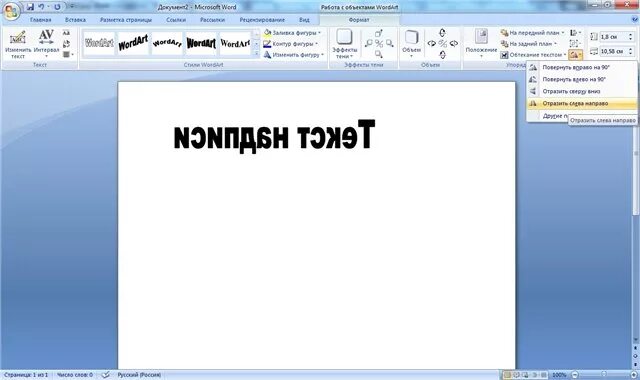Viewport: 640px width, 380px height.
Task: Tilt 3-D effect right icon
Action: point(453,44)
